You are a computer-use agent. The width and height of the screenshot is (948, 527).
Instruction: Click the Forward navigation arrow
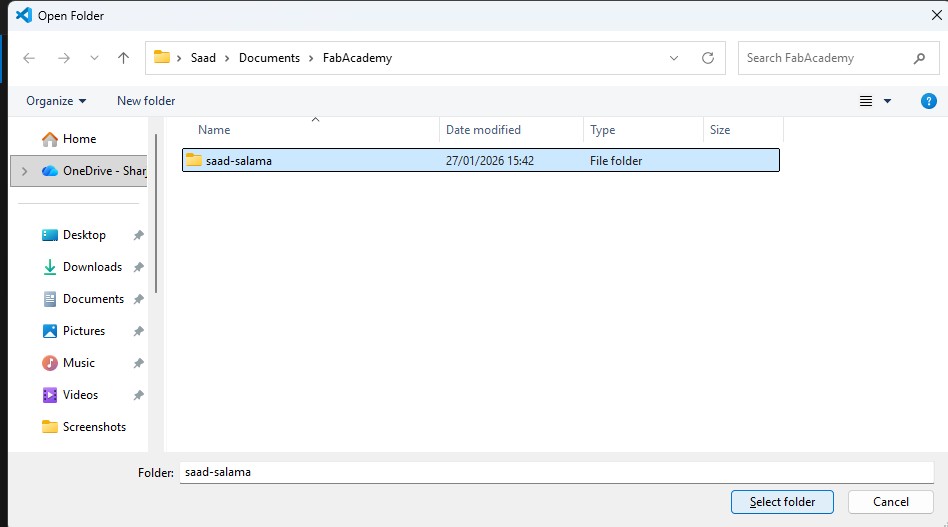[63, 58]
